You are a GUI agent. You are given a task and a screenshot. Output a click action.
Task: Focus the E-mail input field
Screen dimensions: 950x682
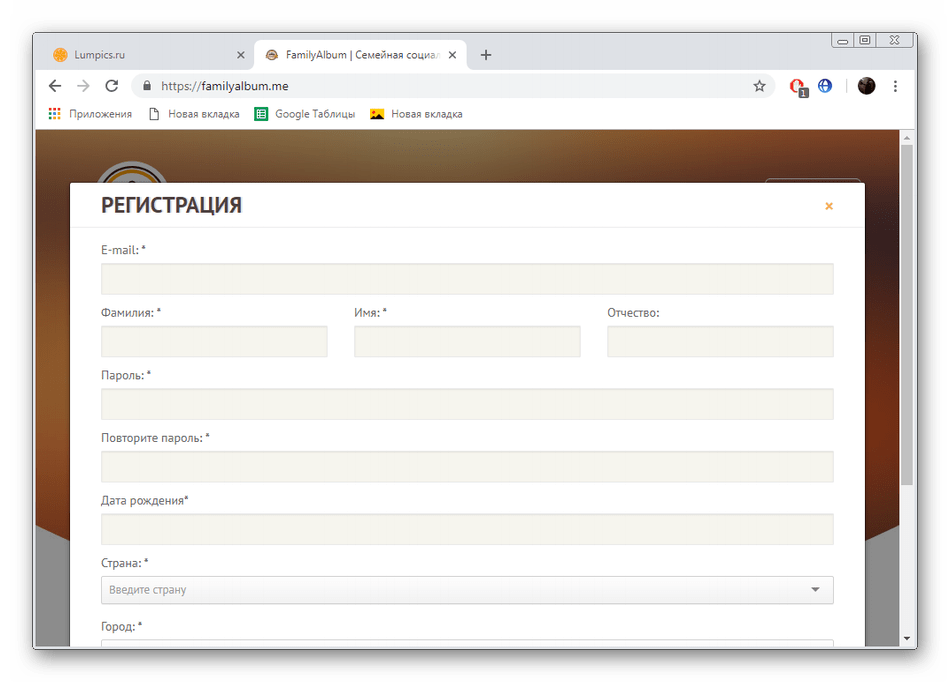tap(467, 279)
